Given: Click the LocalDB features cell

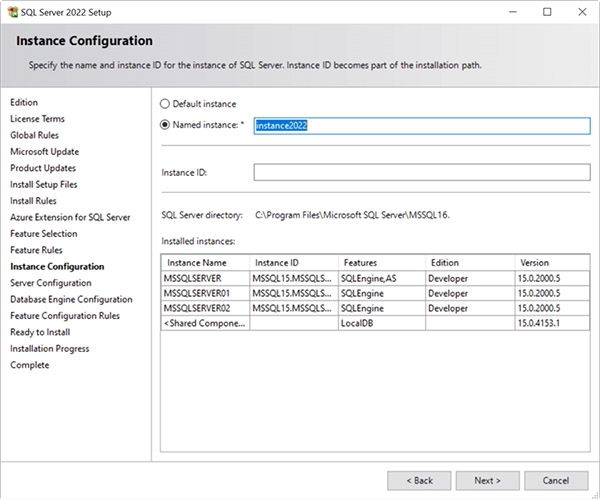Looking at the screenshot, I should [x=382, y=323].
